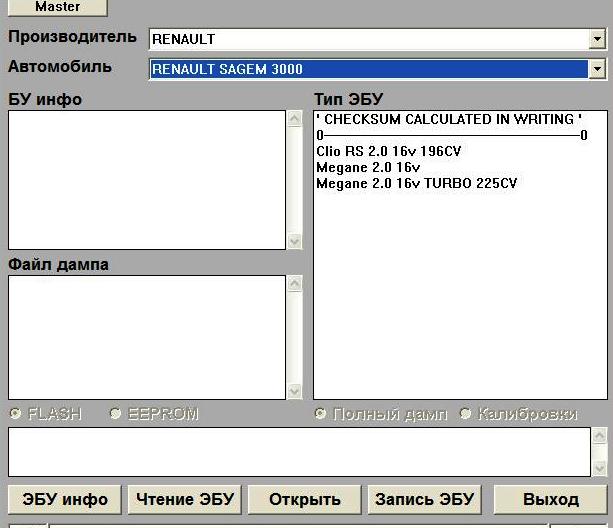This screenshot has width=613, height=528.
Task: Click the Запись ЭБУ button
Action: pos(425,499)
